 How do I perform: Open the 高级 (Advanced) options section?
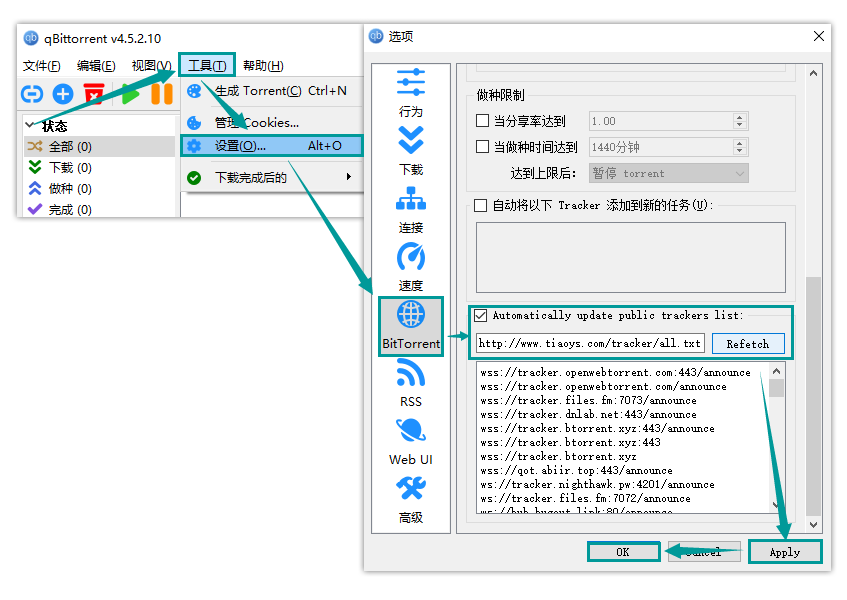411,500
